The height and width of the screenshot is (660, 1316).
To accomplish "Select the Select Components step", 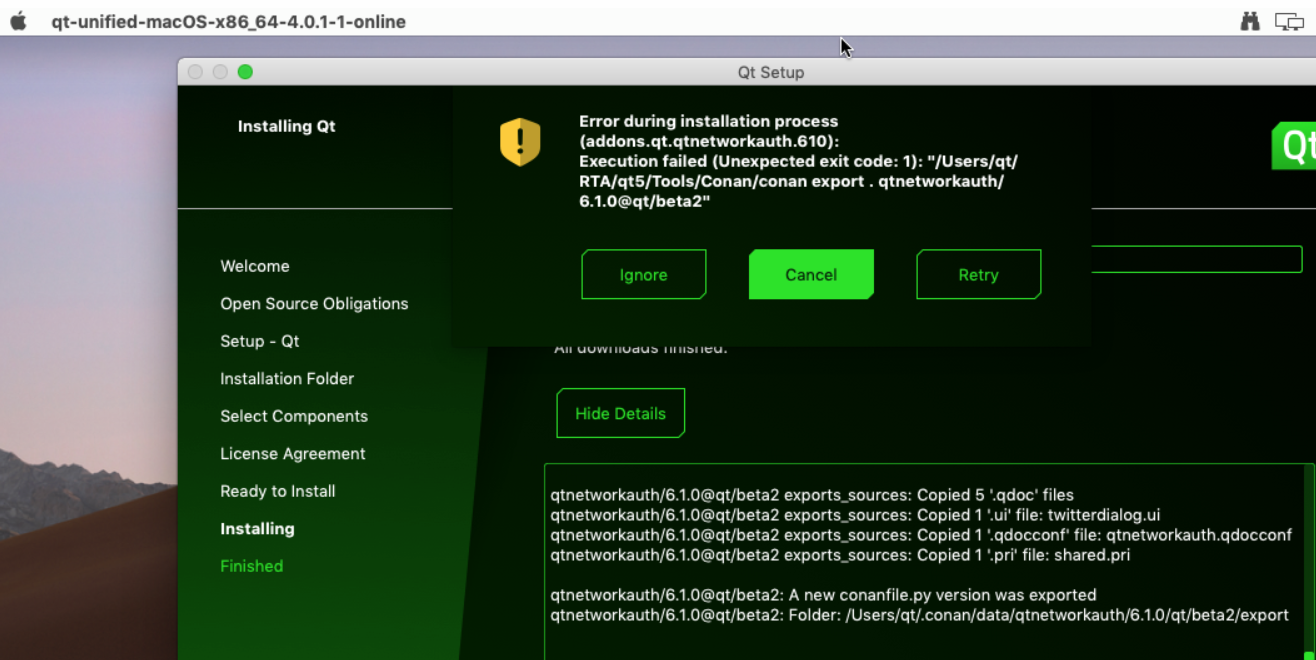I will tap(294, 416).
